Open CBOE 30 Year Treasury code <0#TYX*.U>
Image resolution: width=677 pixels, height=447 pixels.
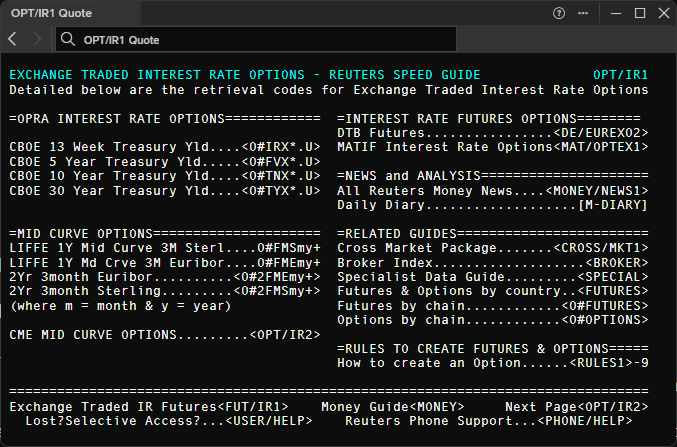click(281, 191)
